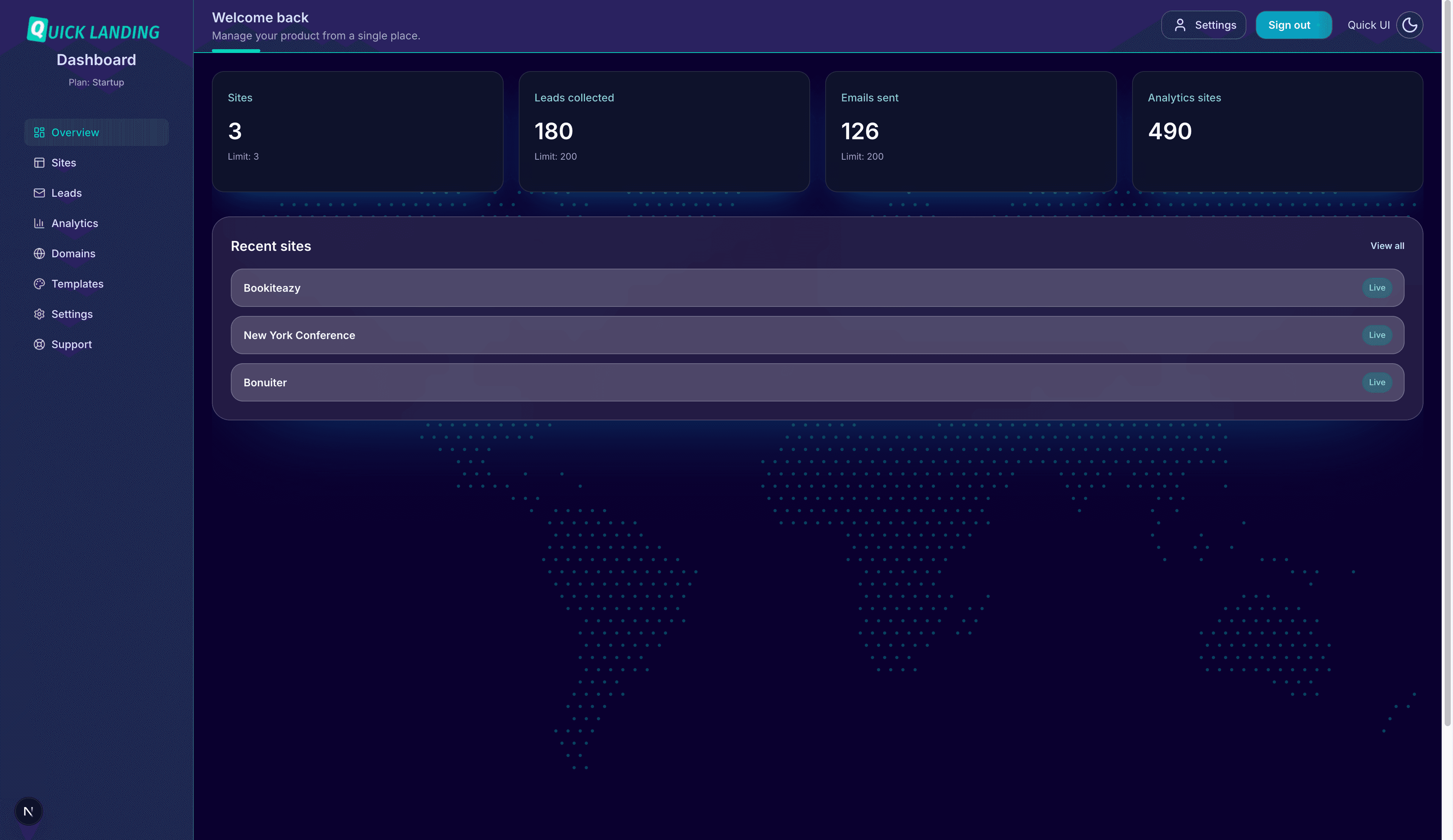Click the Templates palette icon
Image resolution: width=1453 pixels, height=840 pixels.
tap(39, 284)
